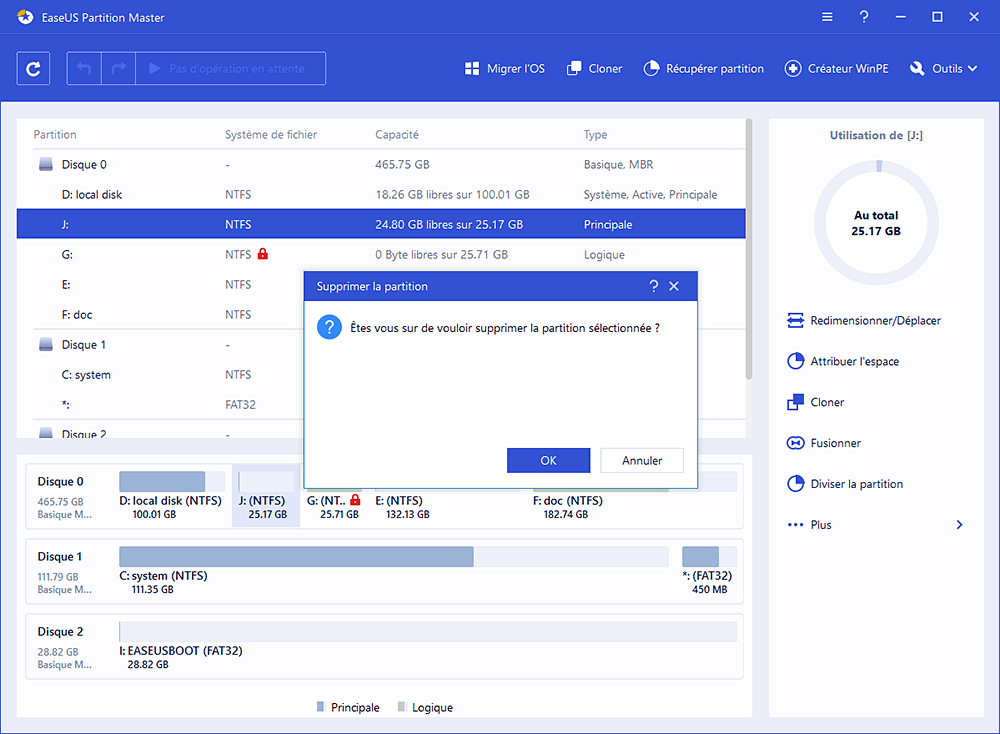Image resolution: width=1000 pixels, height=734 pixels.
Task: Click the partition list vertical scrollbar
Action: (749, 249)
